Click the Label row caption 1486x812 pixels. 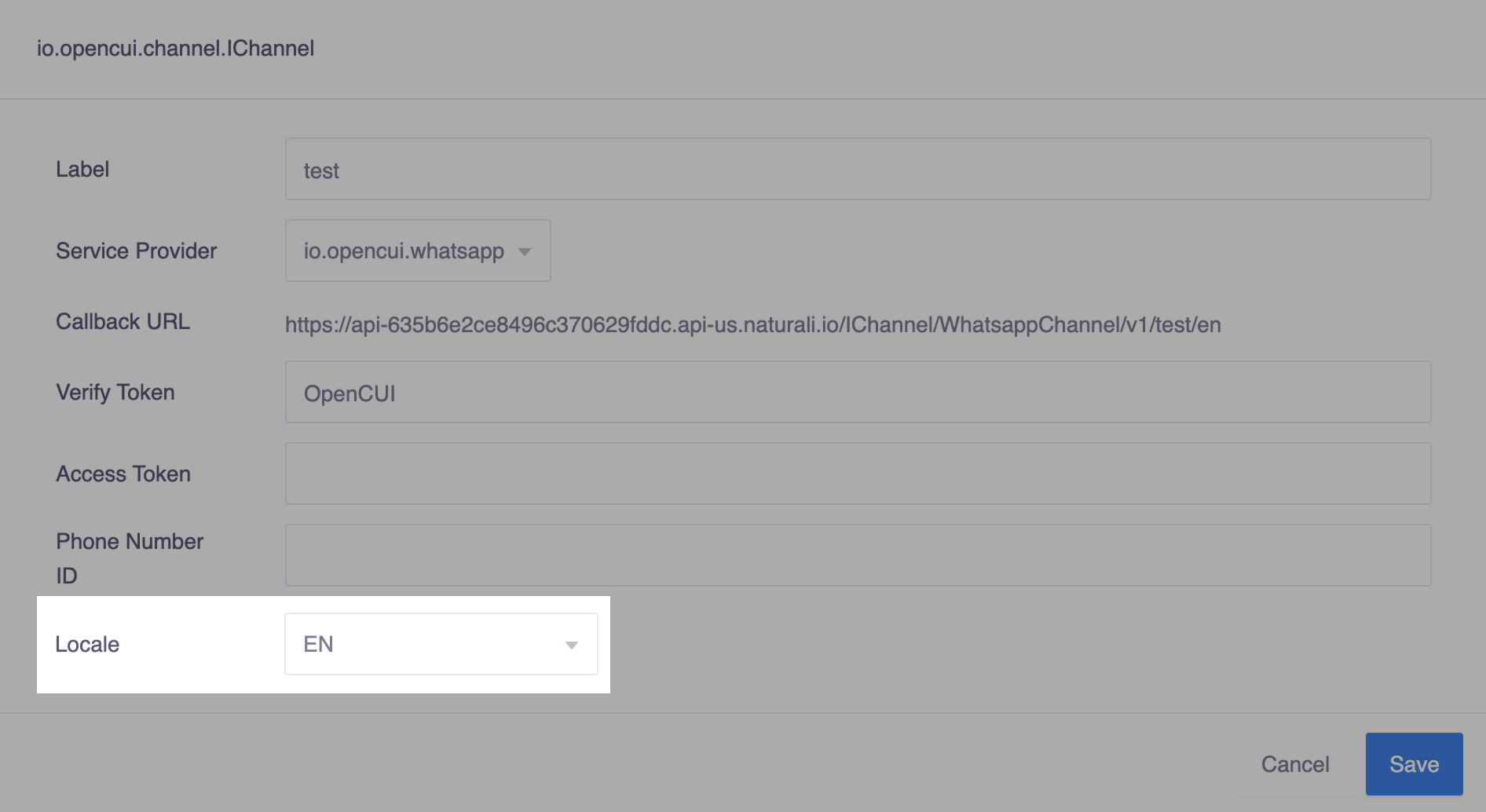pyautogui.click(x=82, y=168)
